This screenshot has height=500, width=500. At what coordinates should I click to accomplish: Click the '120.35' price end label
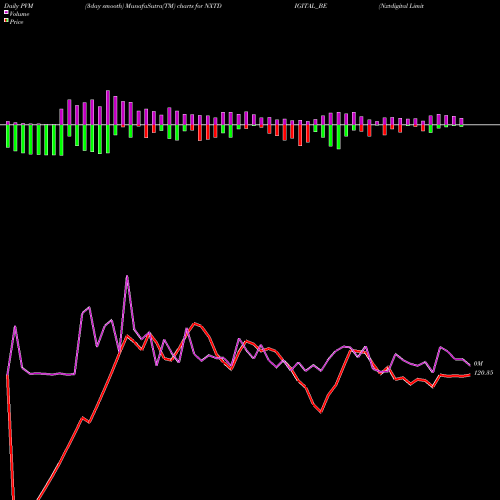(x=483, y=373)
